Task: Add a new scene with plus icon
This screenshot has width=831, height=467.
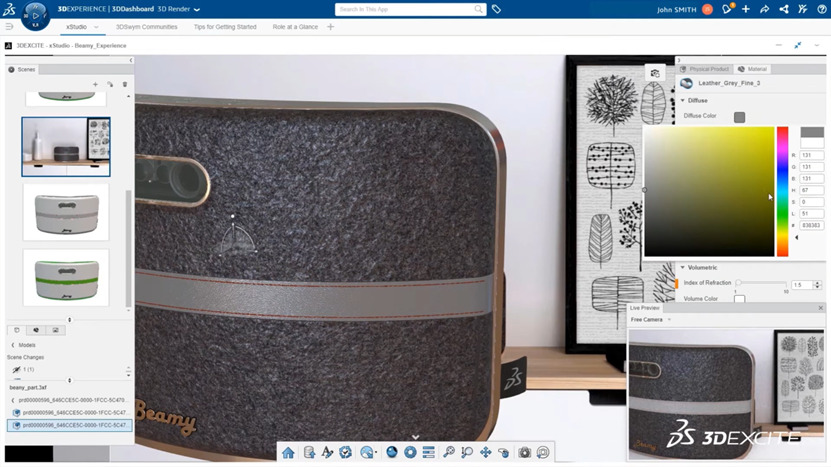Action: 95,84
